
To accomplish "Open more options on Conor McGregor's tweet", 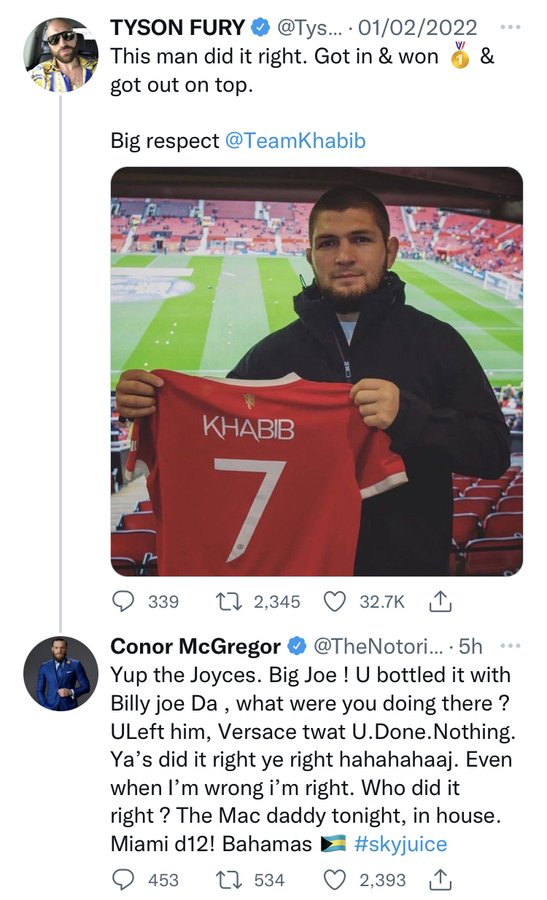I will pyautogui.click(x=510, y=646).
